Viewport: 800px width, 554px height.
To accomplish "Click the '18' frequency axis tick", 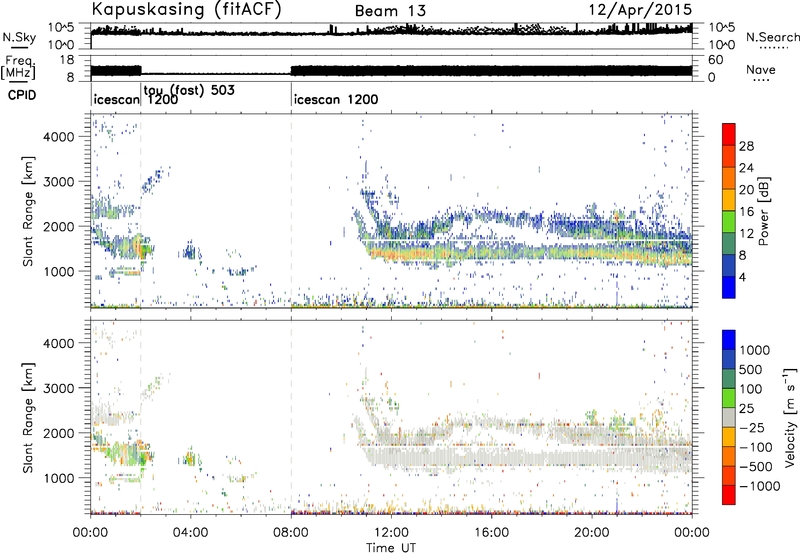I will (x=67, y=60).
